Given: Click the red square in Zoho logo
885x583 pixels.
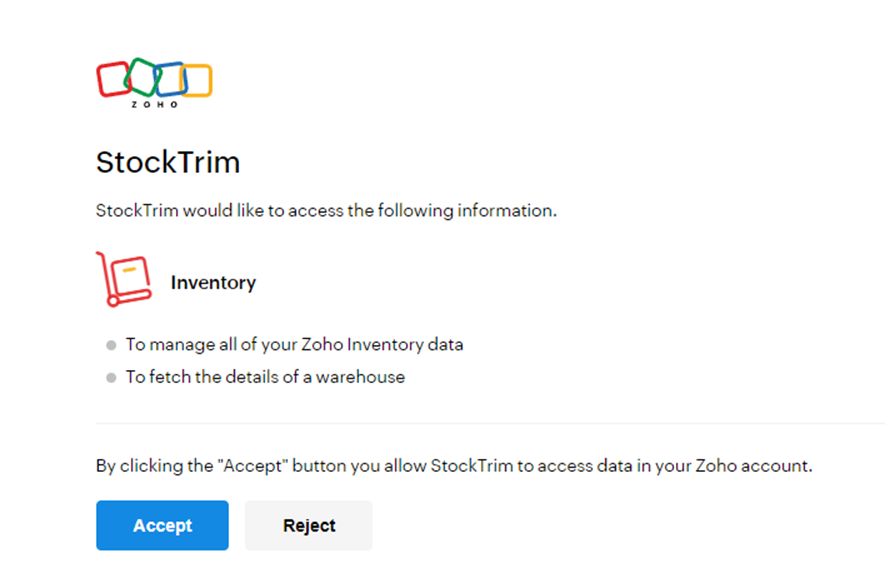Looking at the screenshot, I should pos(113,79).
